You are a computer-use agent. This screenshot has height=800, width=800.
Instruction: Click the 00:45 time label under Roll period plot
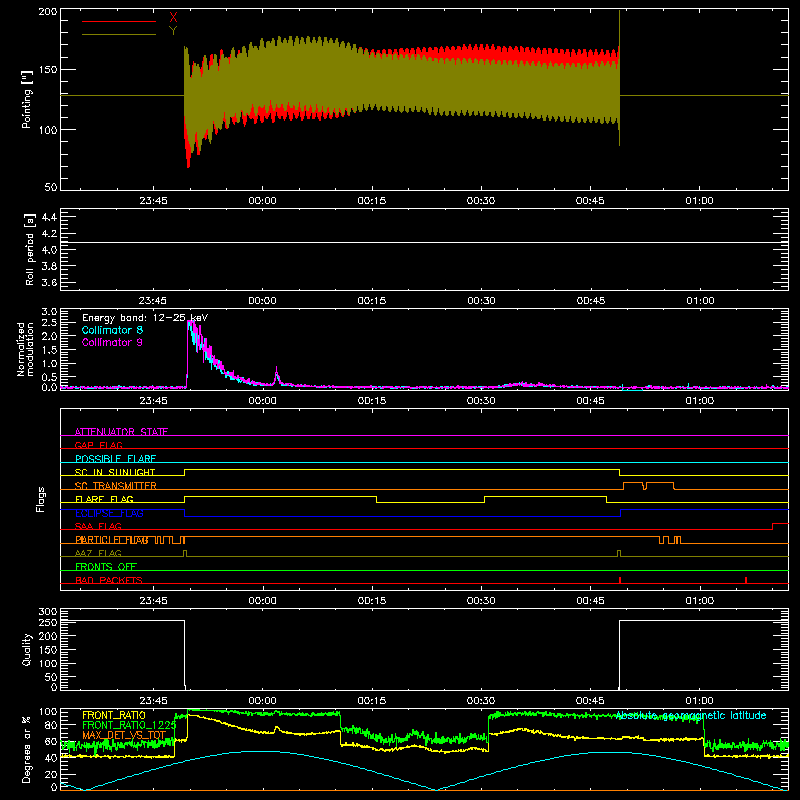590,301
